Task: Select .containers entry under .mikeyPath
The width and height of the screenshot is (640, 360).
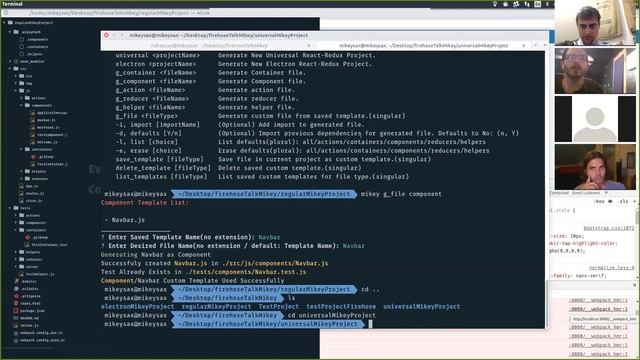Action: pyautogui.click(x=37, y=47)
